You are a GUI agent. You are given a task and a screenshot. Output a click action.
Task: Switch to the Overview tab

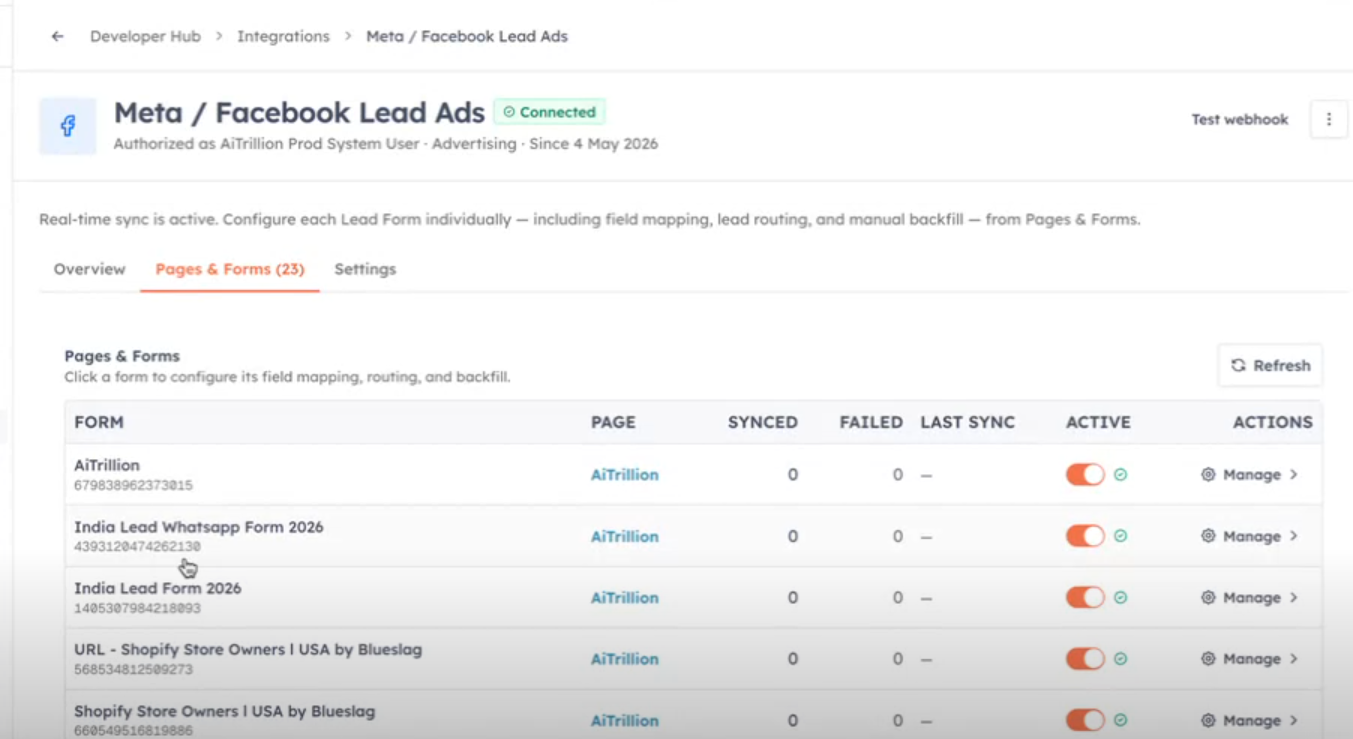(x=90, y=269)
